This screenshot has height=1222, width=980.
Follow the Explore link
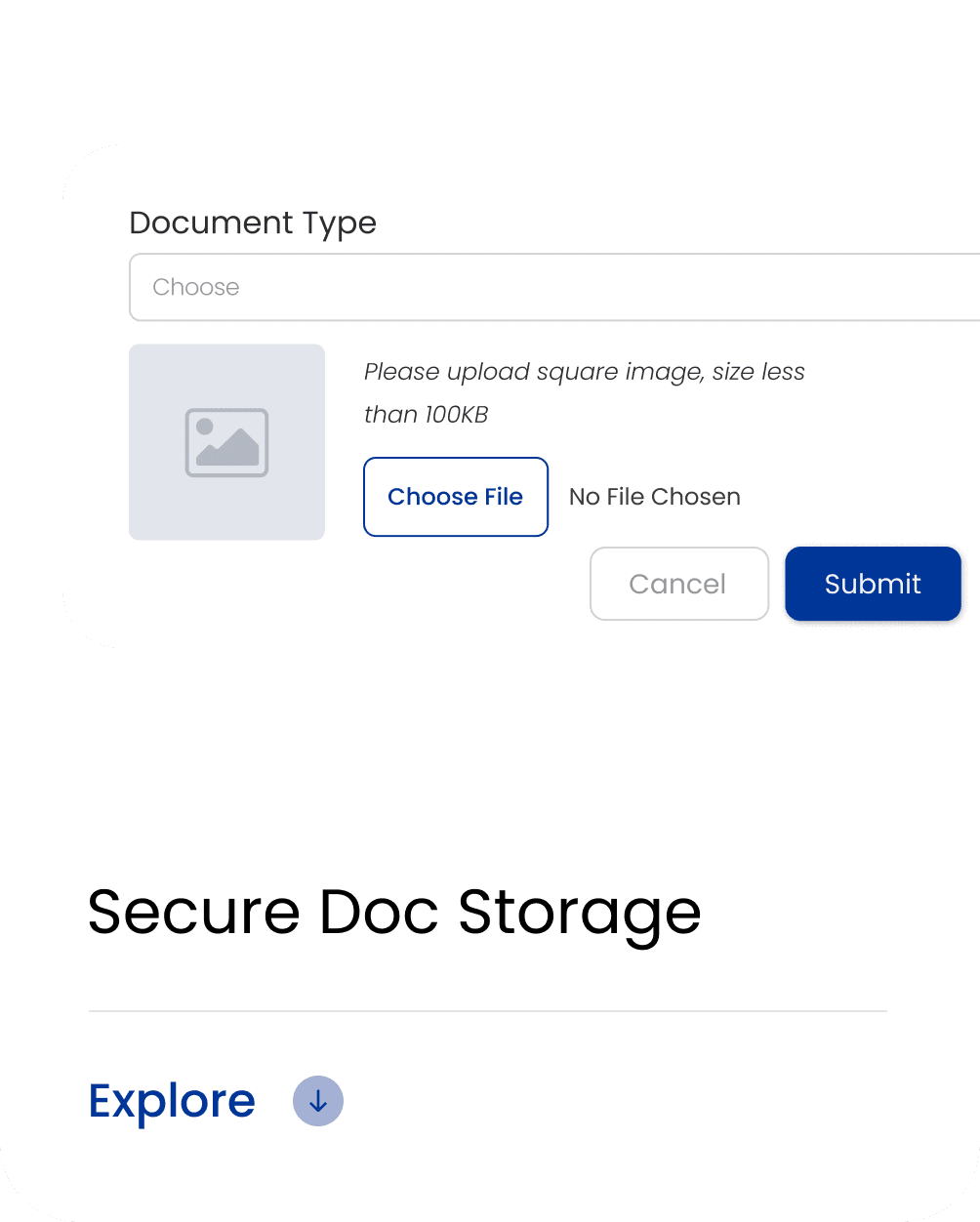(x=172, y=1101)
